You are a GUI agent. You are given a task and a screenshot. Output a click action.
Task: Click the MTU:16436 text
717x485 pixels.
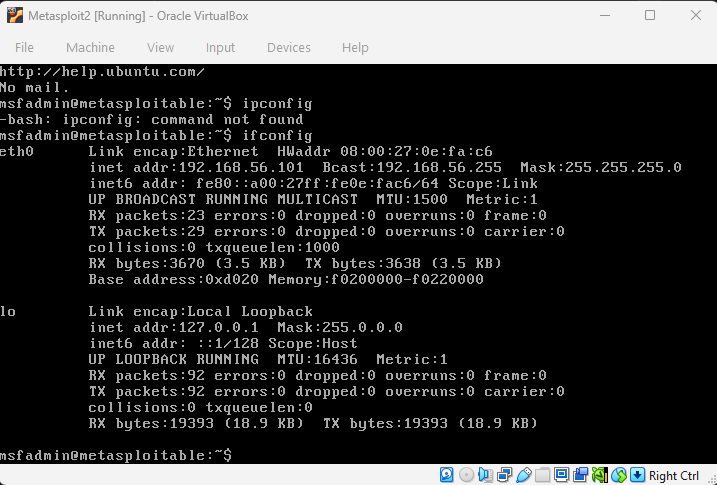[317, 359]
